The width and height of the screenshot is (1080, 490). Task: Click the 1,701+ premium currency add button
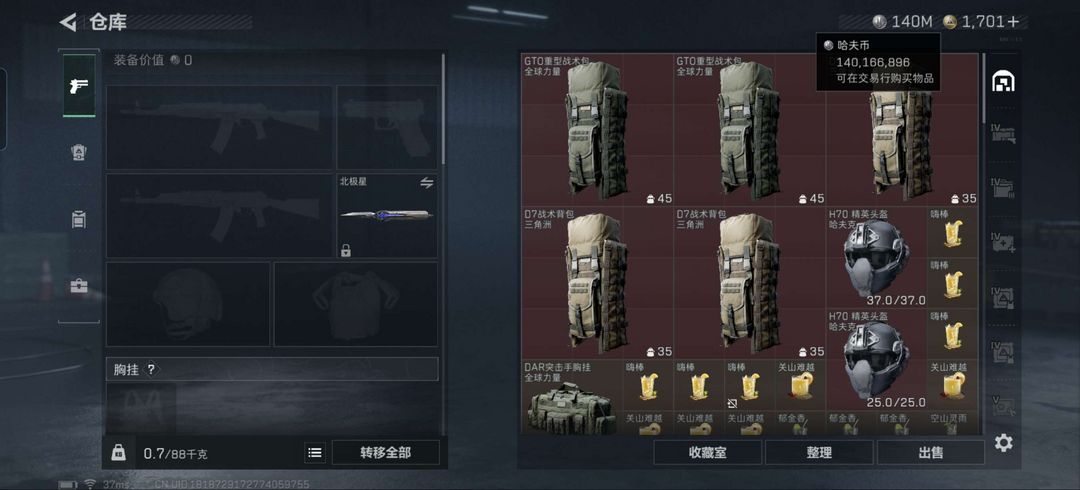(x=1012, y=22)
